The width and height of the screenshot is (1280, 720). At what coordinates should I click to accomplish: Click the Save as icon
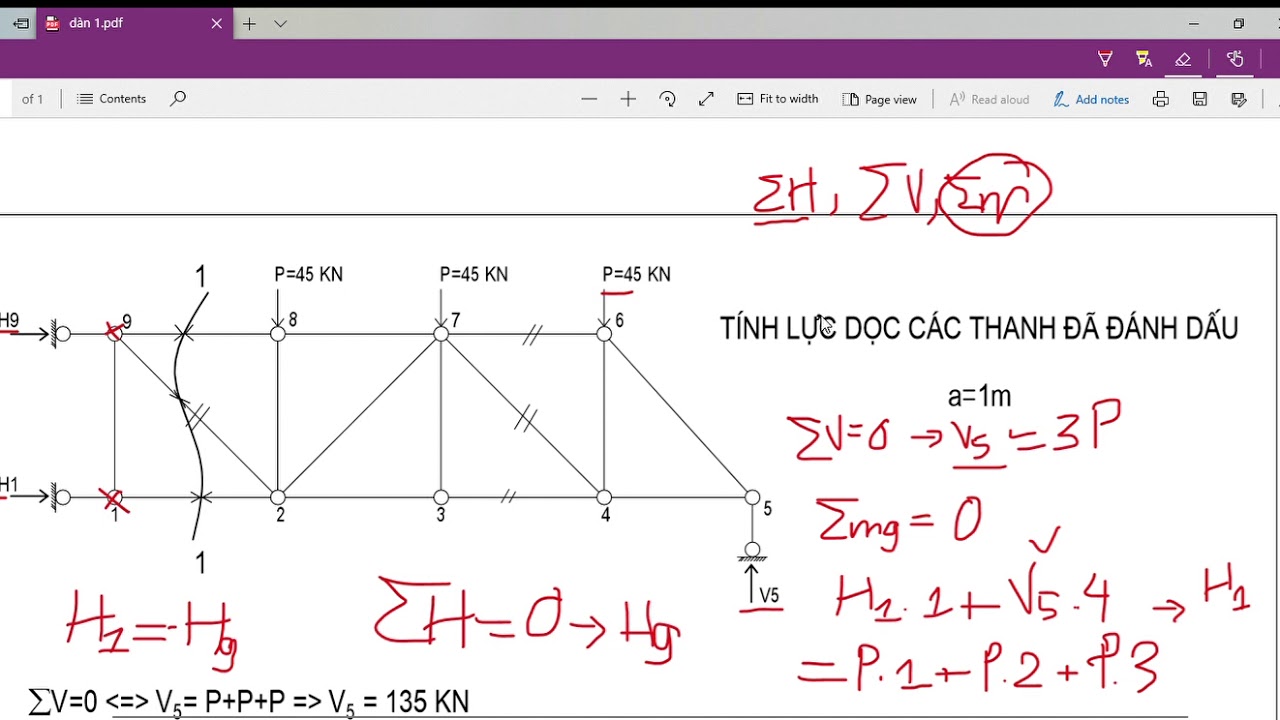[1239, 99]
